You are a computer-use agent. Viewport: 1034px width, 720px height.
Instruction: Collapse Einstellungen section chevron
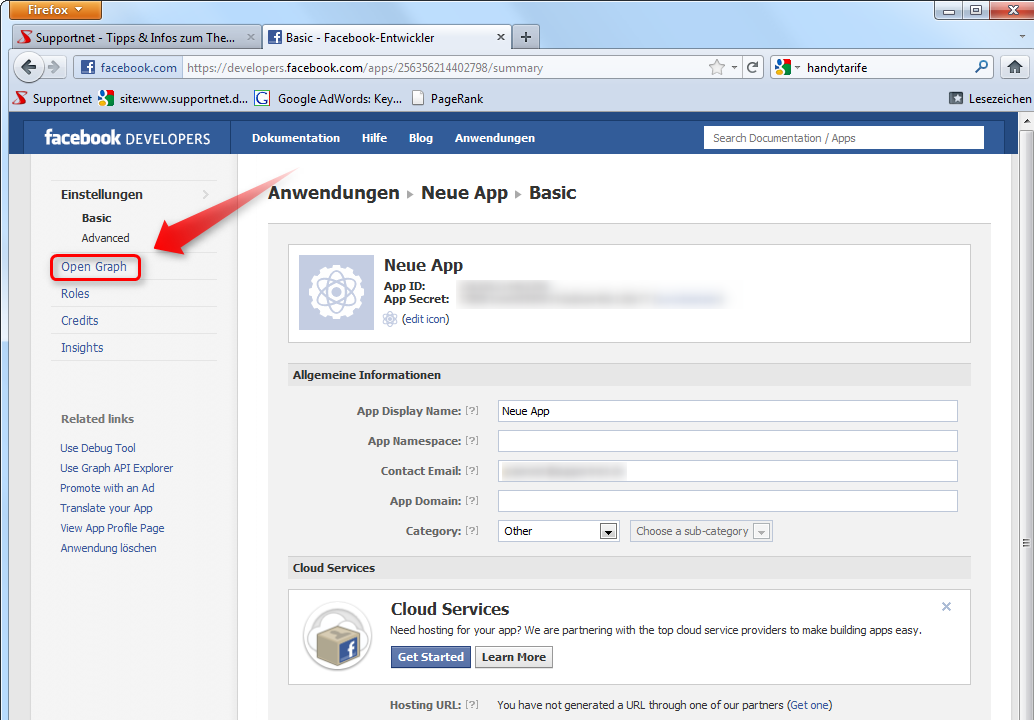(205, 195)
